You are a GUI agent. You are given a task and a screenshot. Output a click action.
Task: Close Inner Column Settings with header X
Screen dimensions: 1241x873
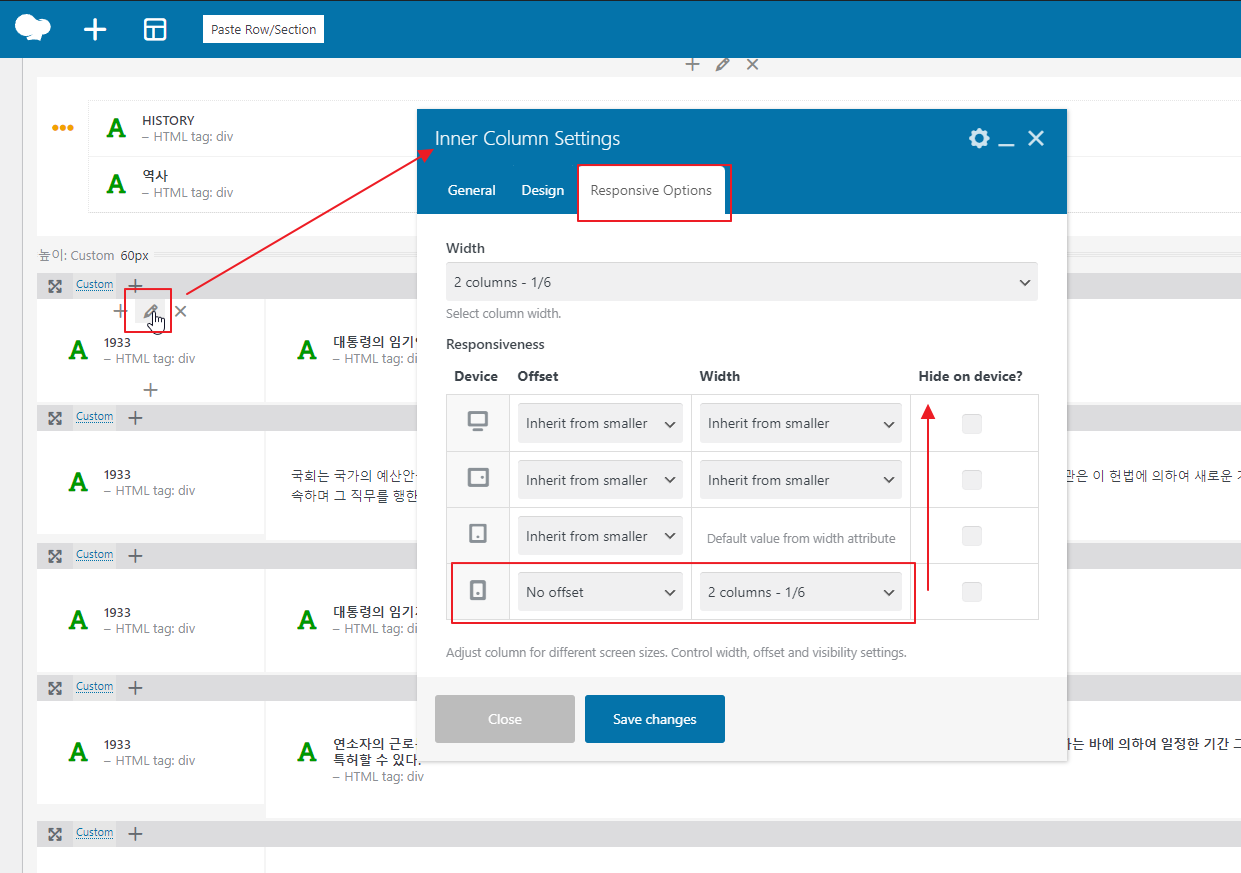coord(1036,138)
